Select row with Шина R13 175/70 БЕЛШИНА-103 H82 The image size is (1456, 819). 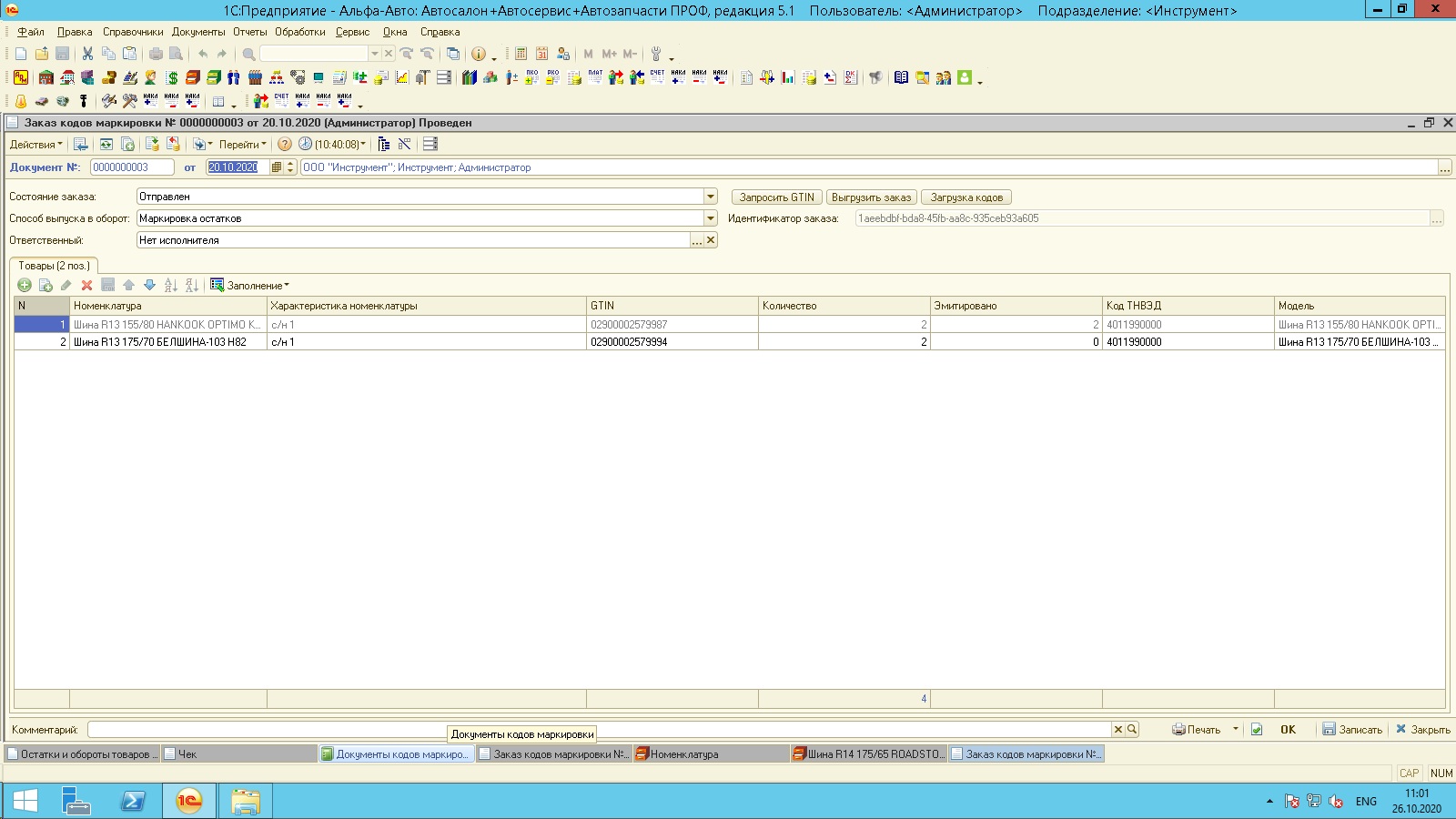(730, 342)
